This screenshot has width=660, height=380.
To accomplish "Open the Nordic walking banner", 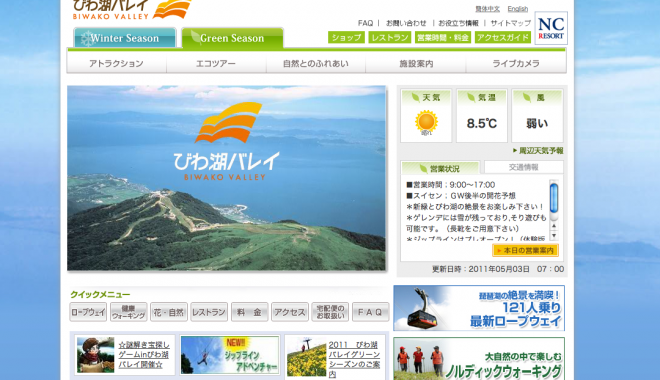I will coord(479,359).
